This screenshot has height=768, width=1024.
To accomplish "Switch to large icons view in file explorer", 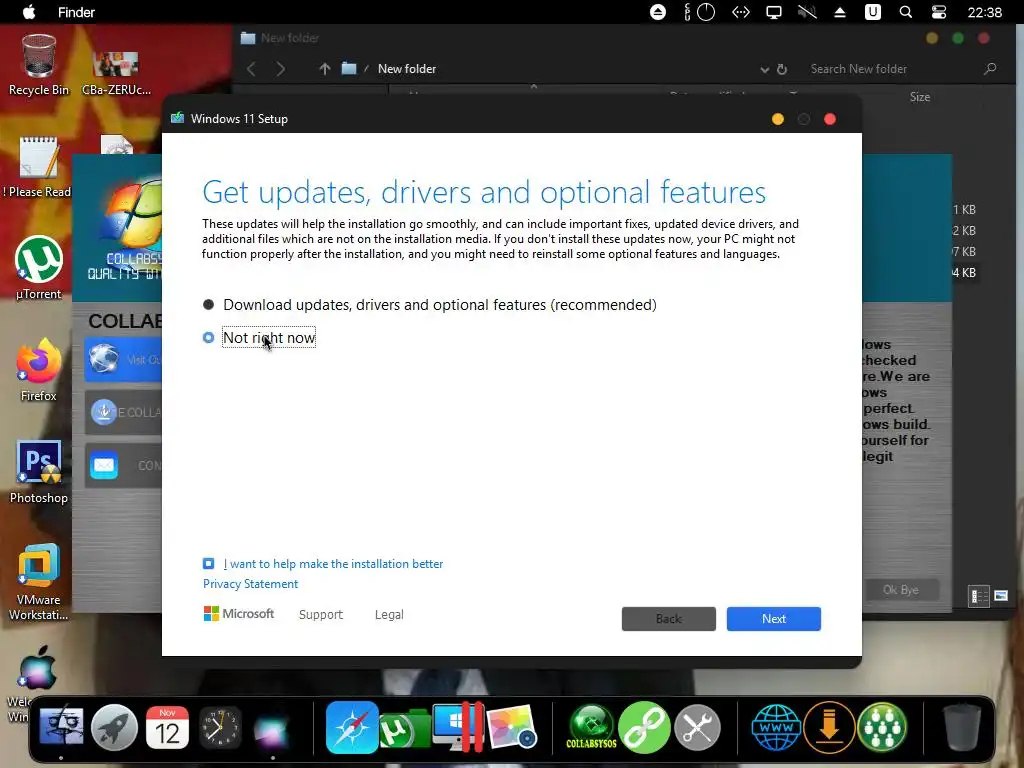I will (x=1000, y=596).
